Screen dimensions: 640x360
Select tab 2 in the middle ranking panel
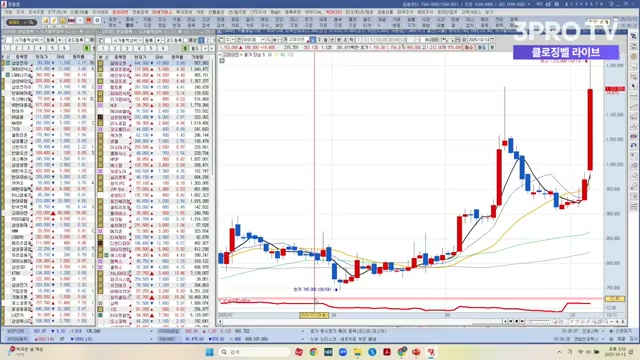pyautogui.click(x=115, y=48)
